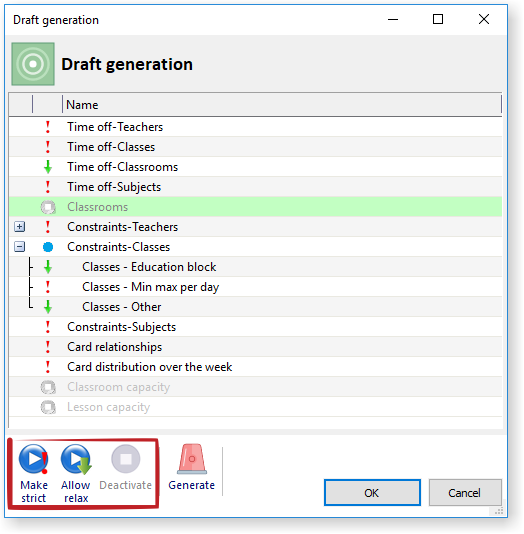This screenshot has width=524, height=534.
Task: Collapse the Constraints-Classes tree node
Action: pos(20,247)
